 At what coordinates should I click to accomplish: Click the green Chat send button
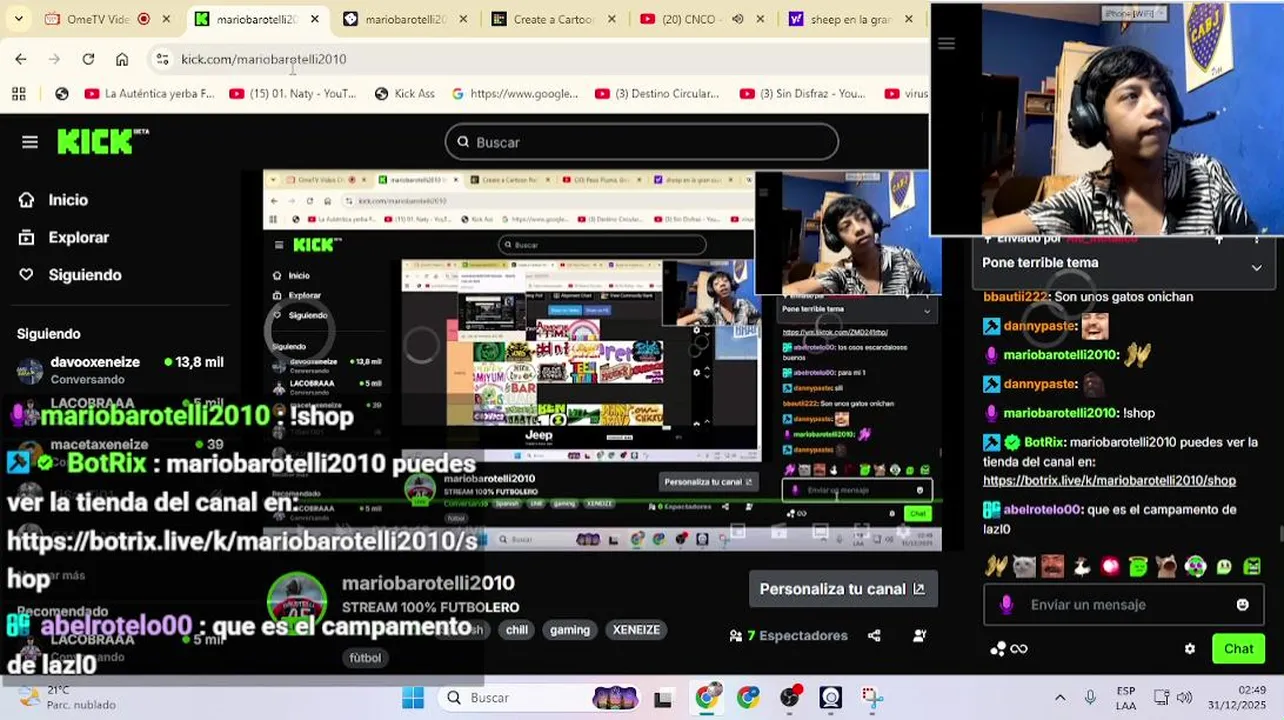pyautogui.click(x=1238, y=649)
